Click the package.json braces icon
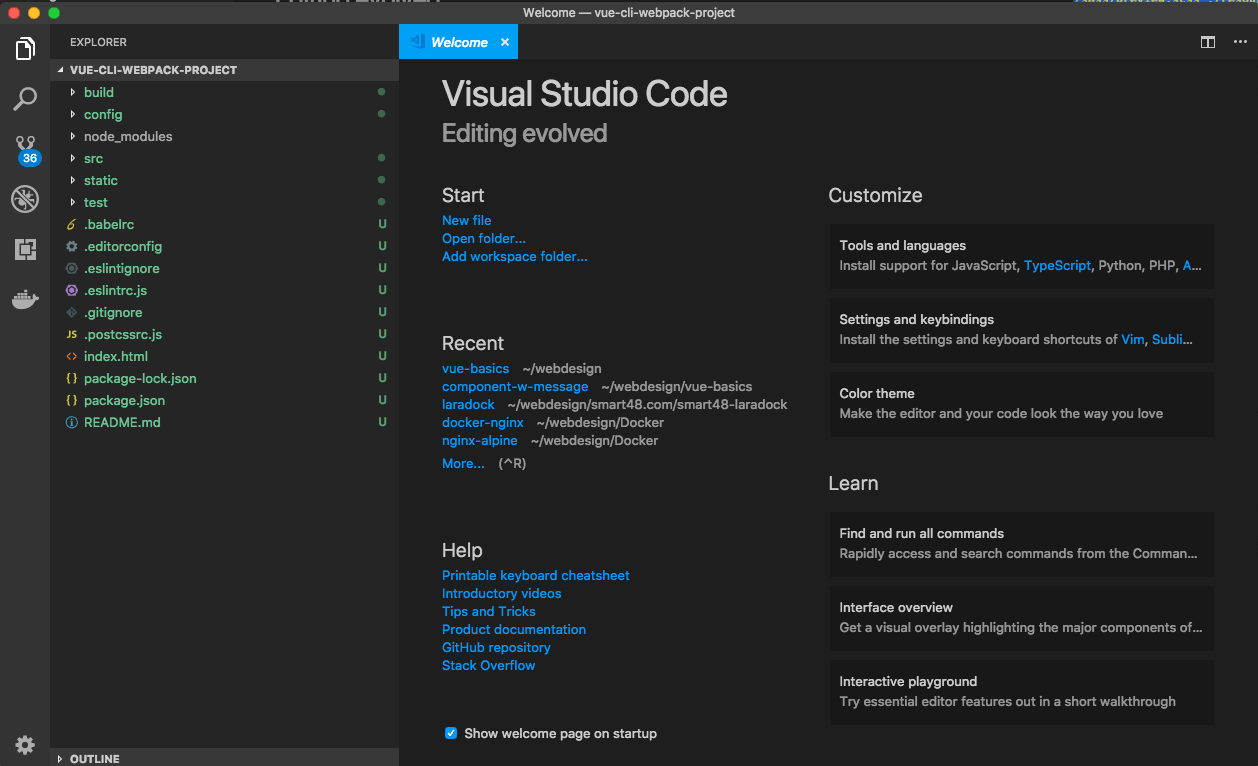This screenshot has width=1258, height=766. [71, 400]
